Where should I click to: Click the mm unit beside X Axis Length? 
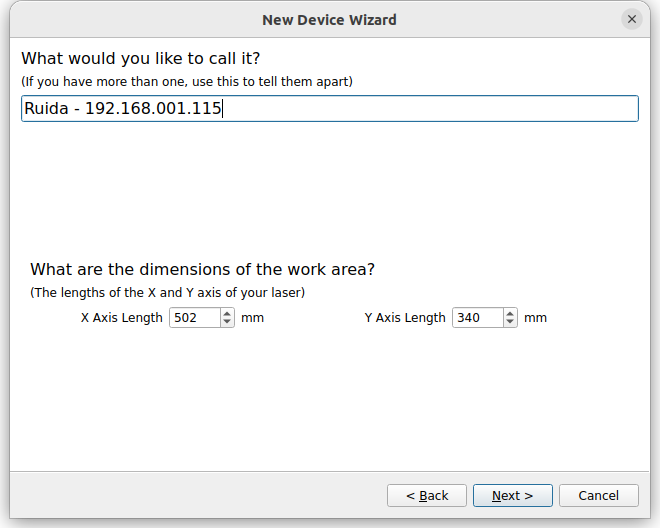pos(252,318)
